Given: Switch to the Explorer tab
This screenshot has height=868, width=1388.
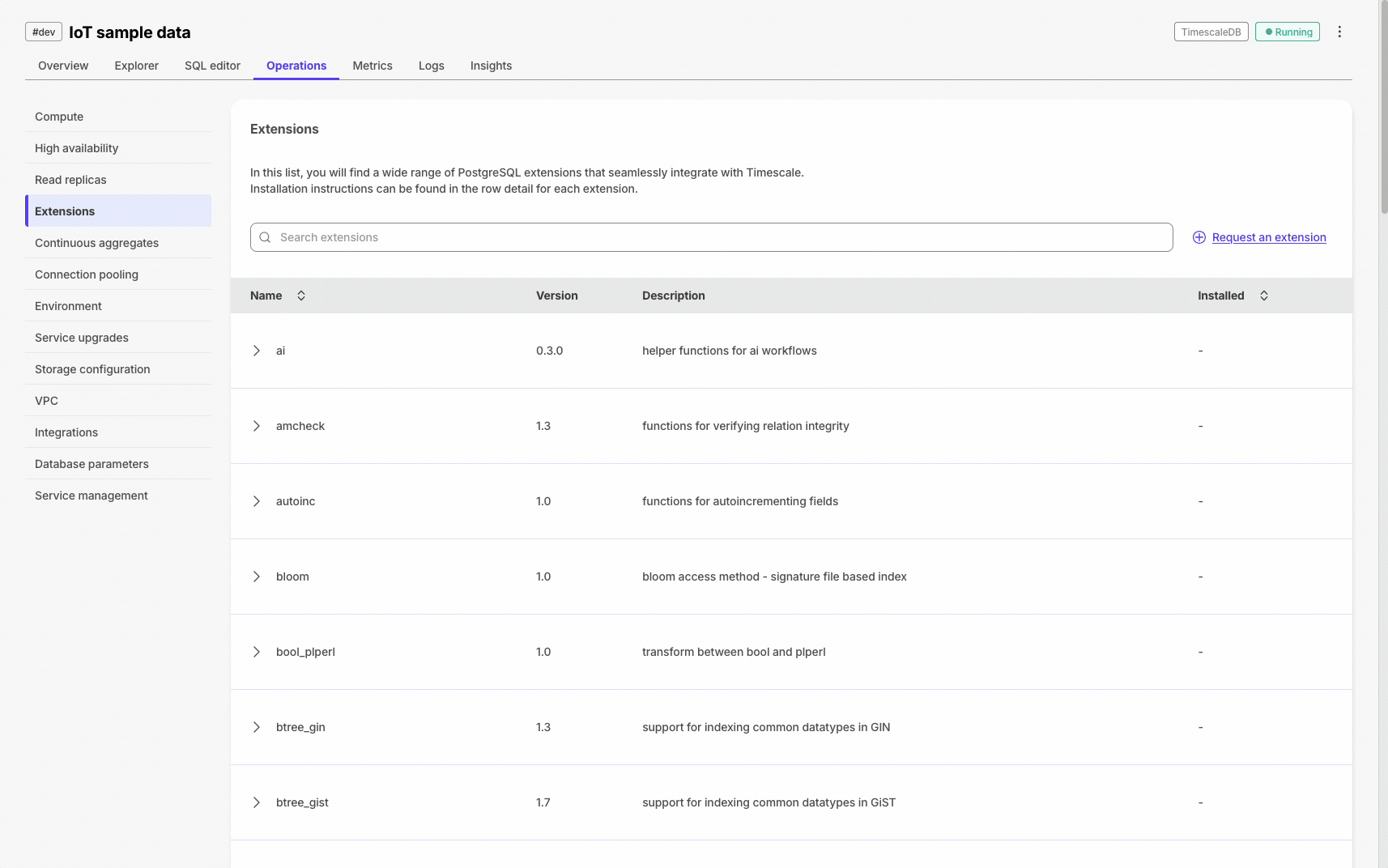Looking at the screenshot, I should 137,66.
